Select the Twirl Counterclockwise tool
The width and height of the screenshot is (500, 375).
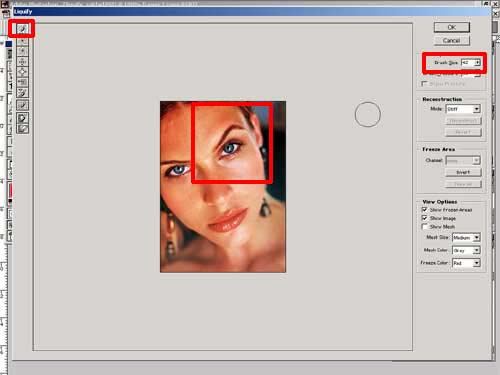22,51
